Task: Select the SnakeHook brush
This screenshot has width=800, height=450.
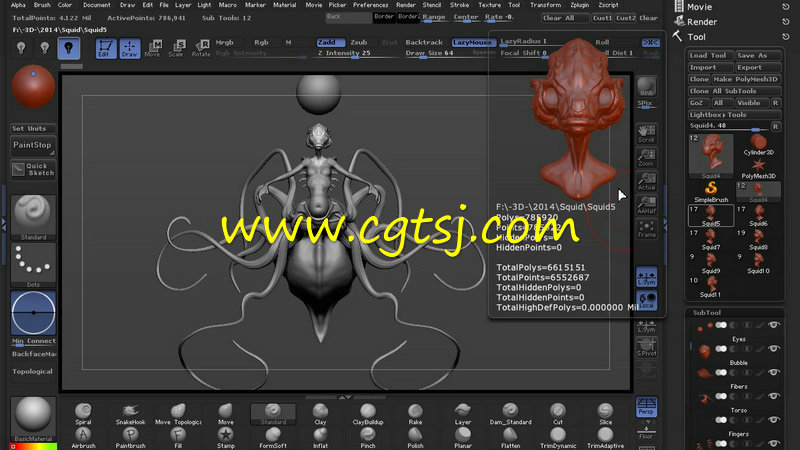Action: (130, 414)
